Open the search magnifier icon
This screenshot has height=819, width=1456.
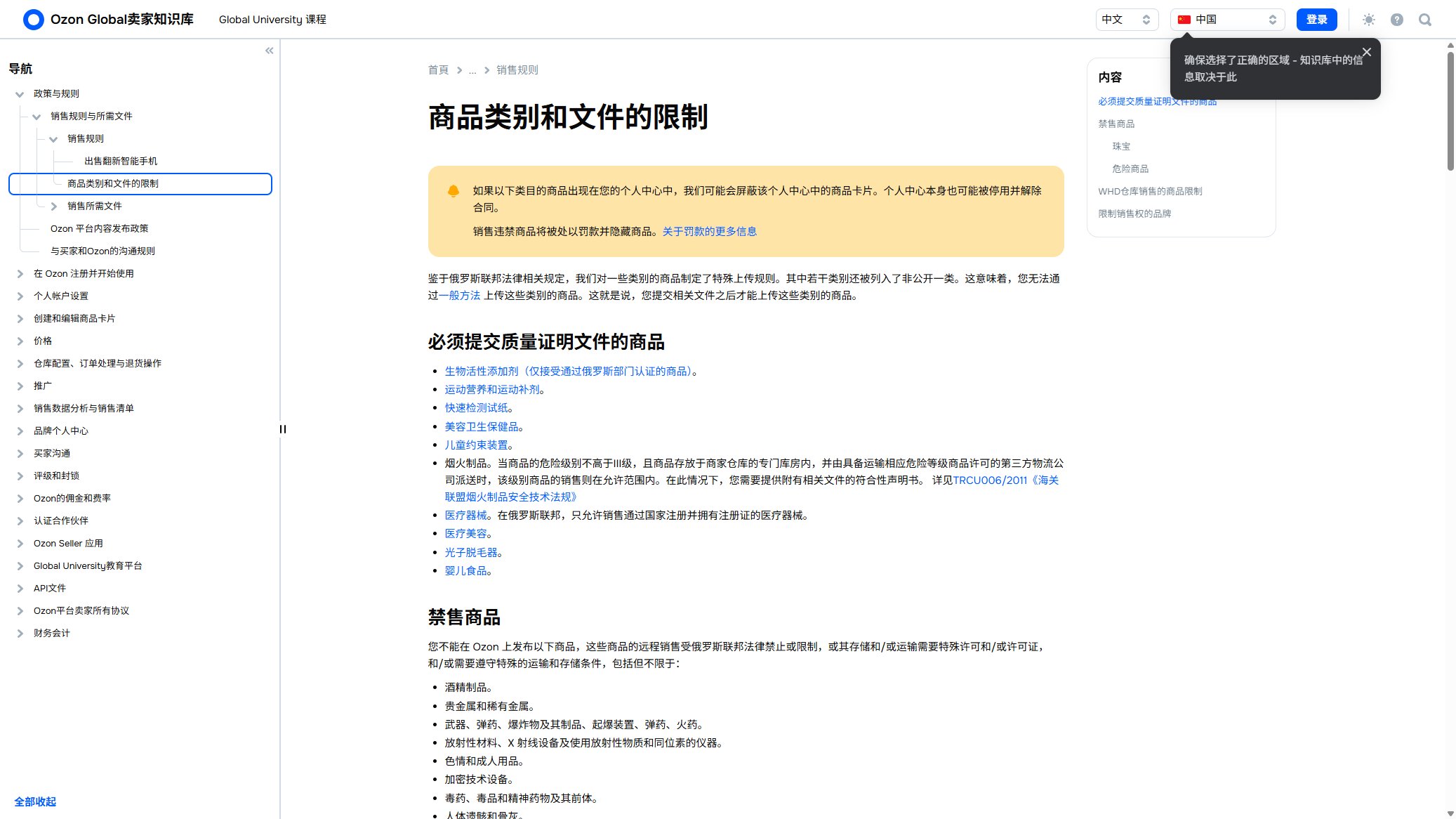click(x=1424, y=20)
